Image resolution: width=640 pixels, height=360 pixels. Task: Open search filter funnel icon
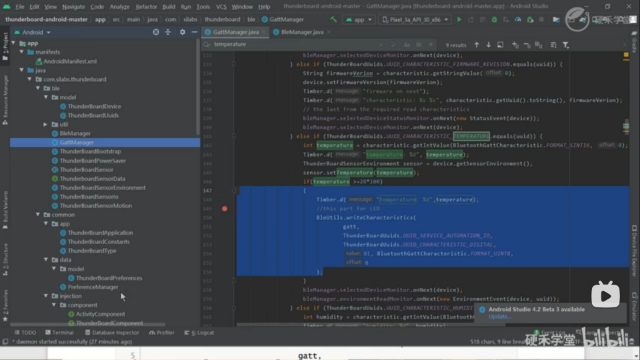coord(566,44)
